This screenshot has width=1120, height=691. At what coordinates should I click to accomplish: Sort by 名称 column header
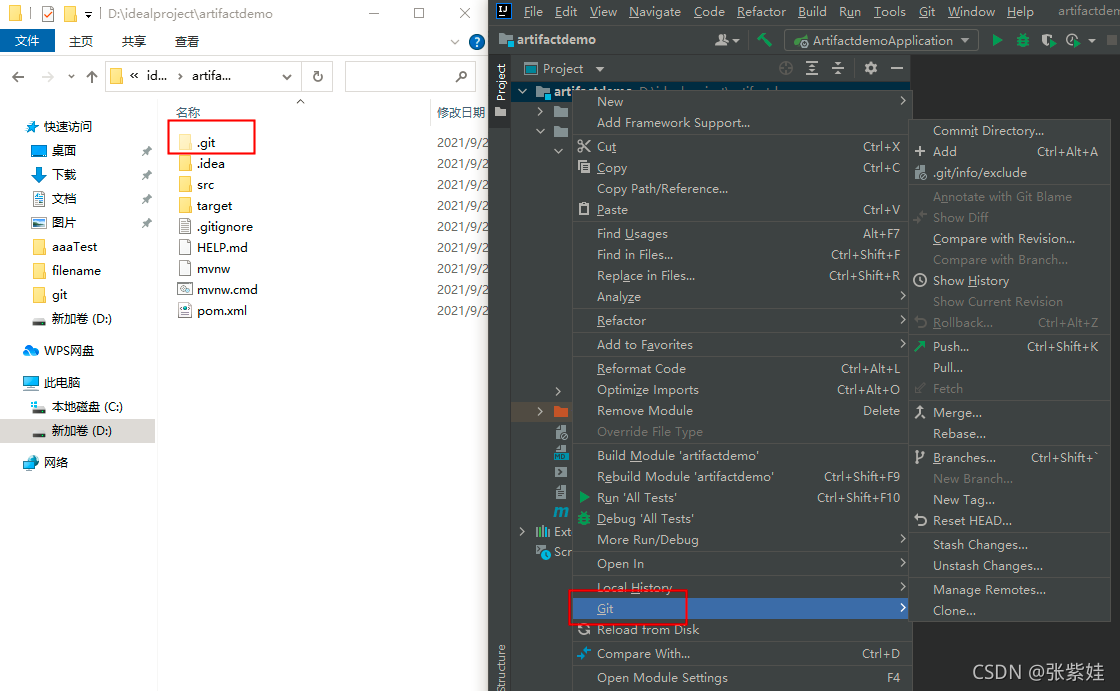188,112
